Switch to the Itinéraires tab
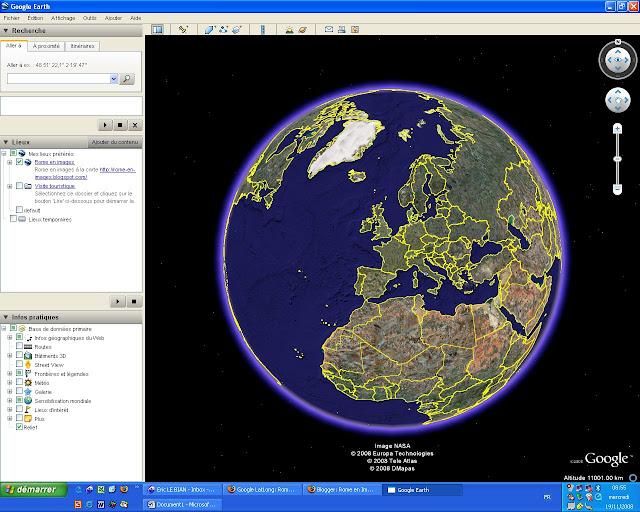This screenshot has width=640, height=512. [x=82, y=46]
